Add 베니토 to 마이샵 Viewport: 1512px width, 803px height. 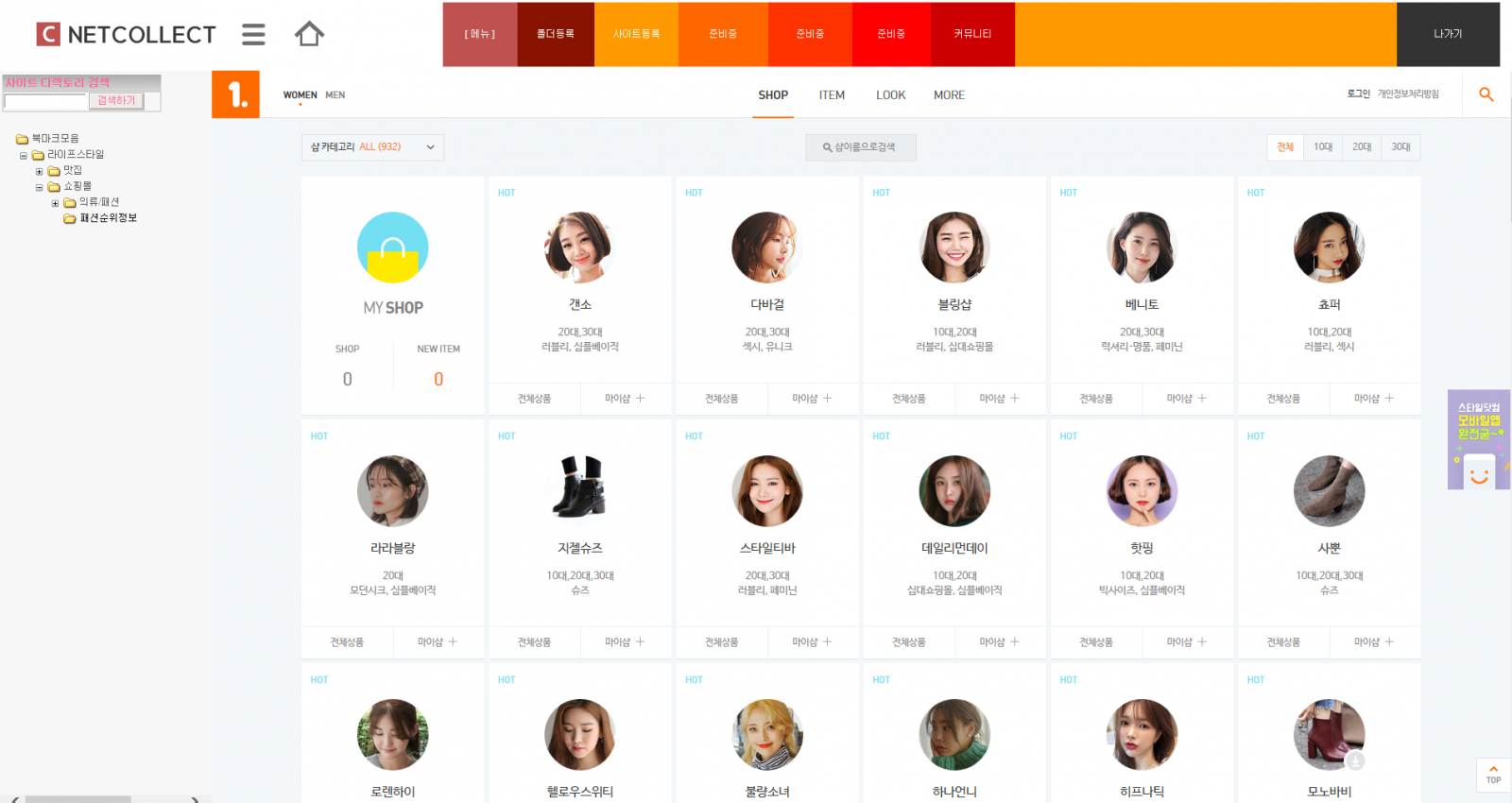pyautogui.click(x=1186, y=399)
